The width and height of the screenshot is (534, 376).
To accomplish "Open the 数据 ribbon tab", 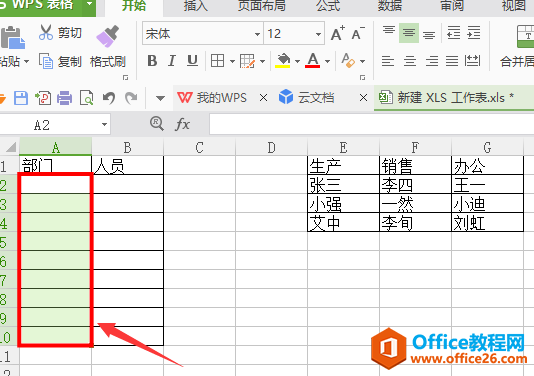I will [390, 6].
